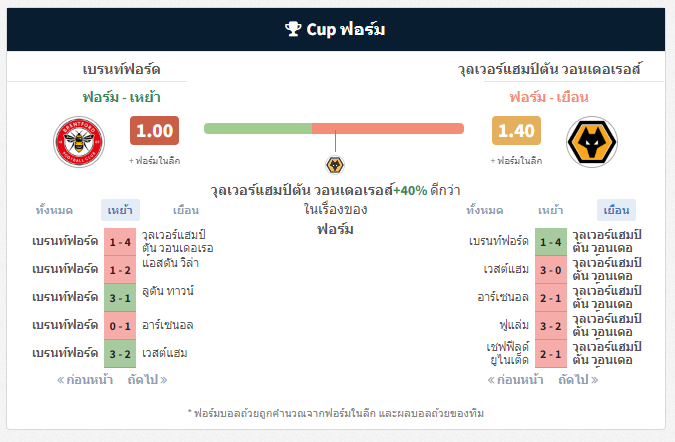This screenshot has width=675, height=442.
Task: Select Brentford's เยือน (away) tab
Action: coord(186,210)
